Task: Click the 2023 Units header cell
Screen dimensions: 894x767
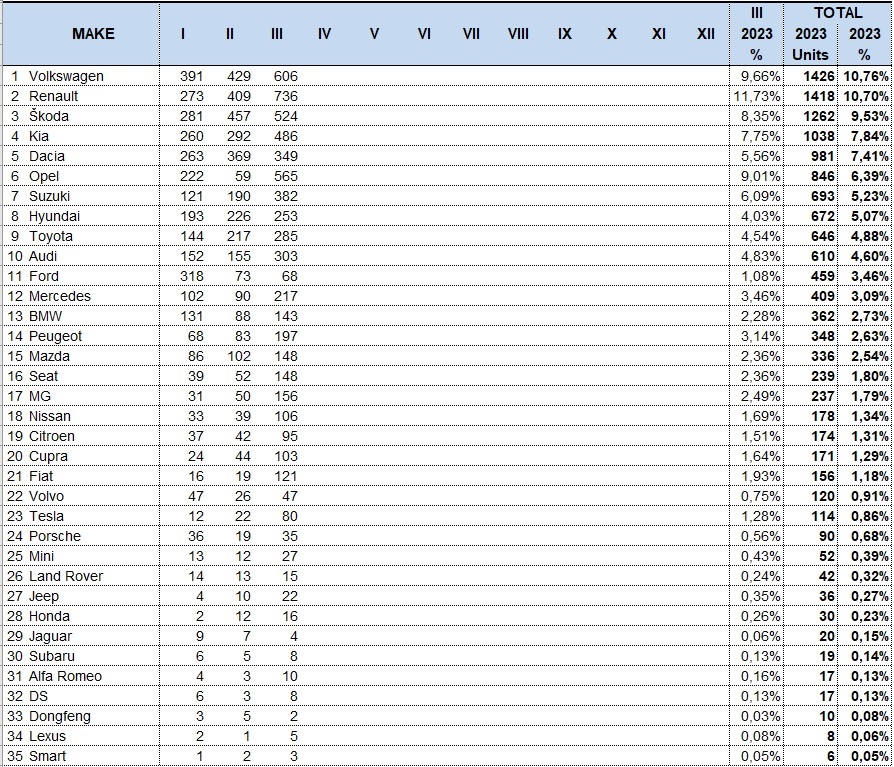Action: coord(810,44)
